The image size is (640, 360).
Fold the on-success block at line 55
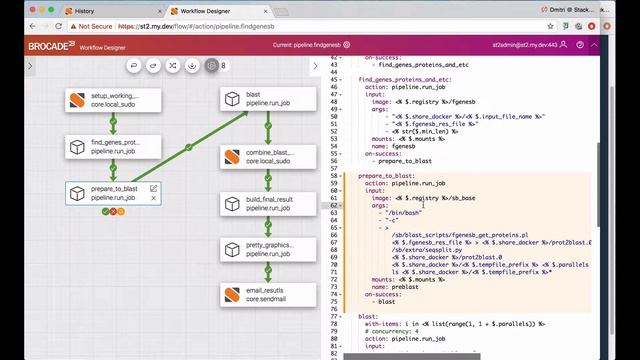pos(340,154)
